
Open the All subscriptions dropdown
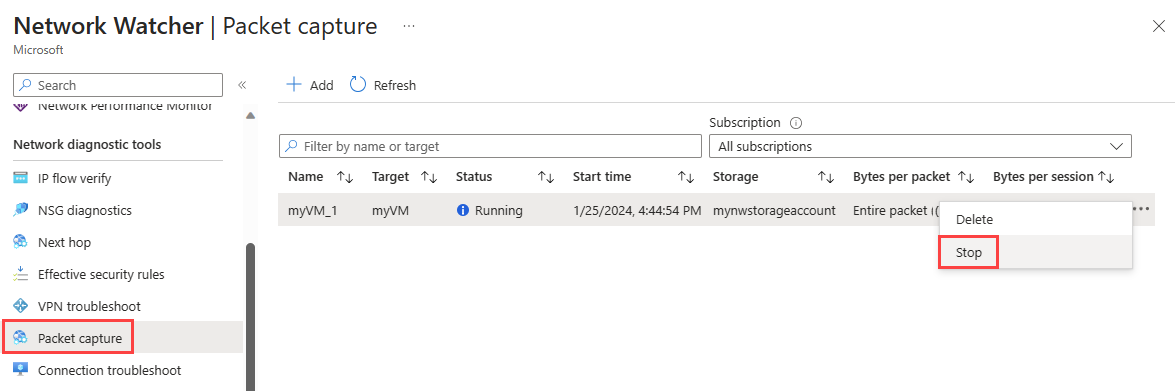pos(920,146)
